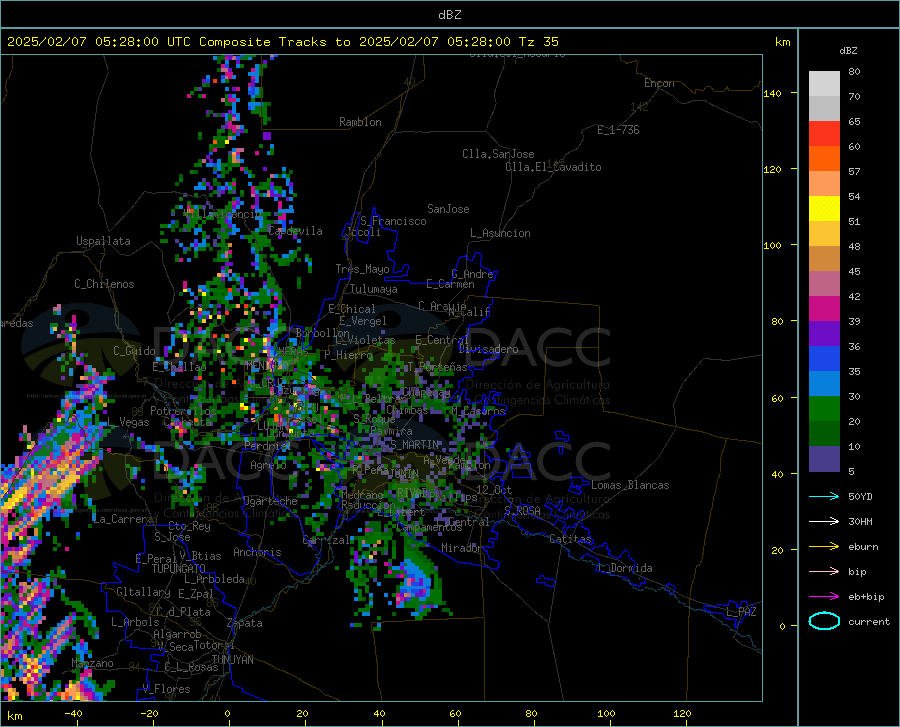Select the 65 dBZ red color swatch

[824, 134]
